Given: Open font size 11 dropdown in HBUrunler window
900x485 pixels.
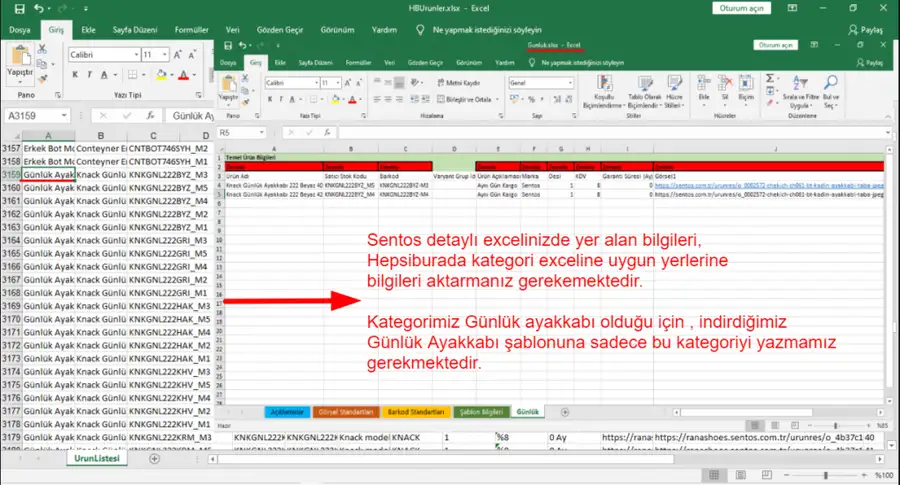Looking at the screenshot, I should click(165, 55).
